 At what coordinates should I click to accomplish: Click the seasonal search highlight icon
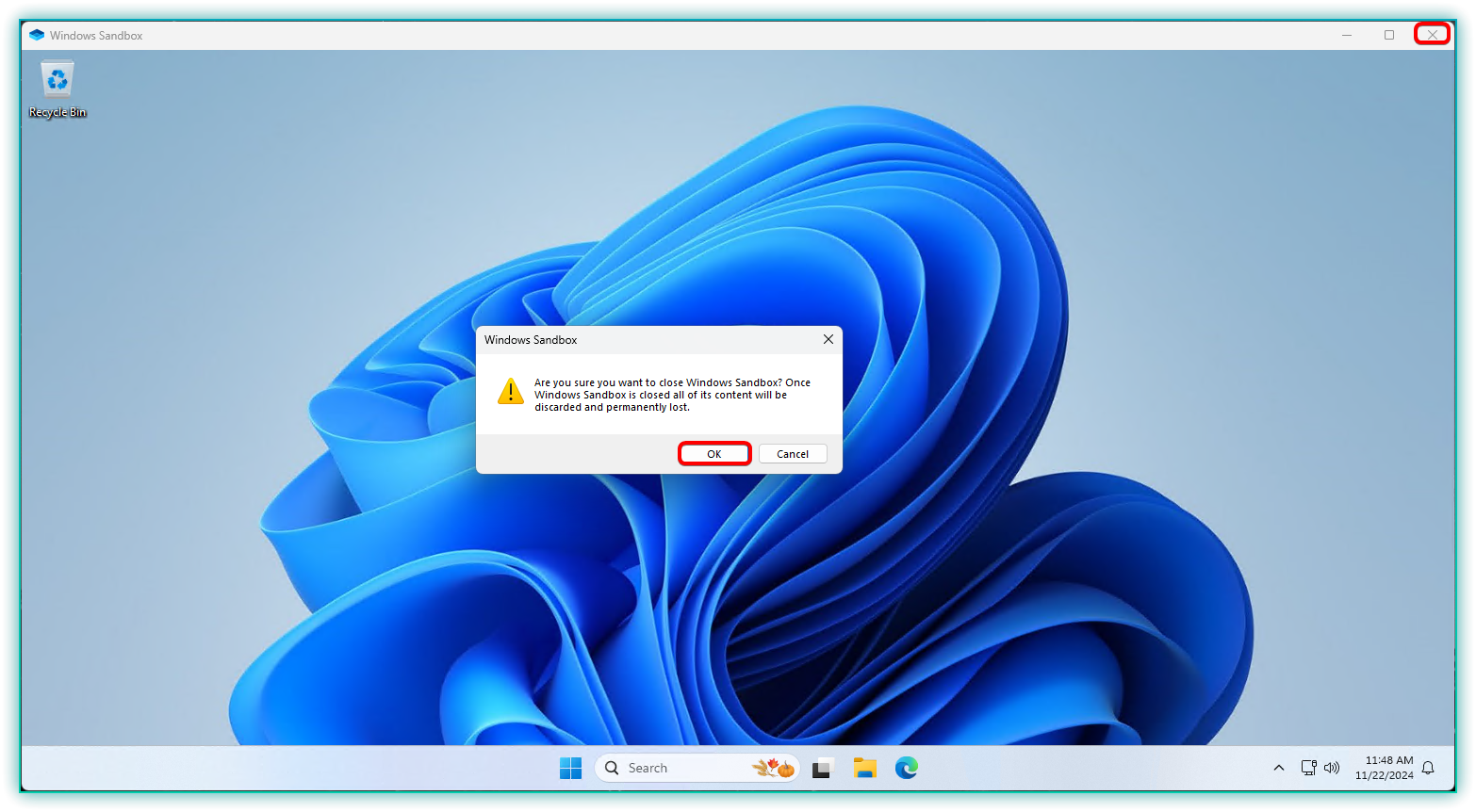pos(774,769)
